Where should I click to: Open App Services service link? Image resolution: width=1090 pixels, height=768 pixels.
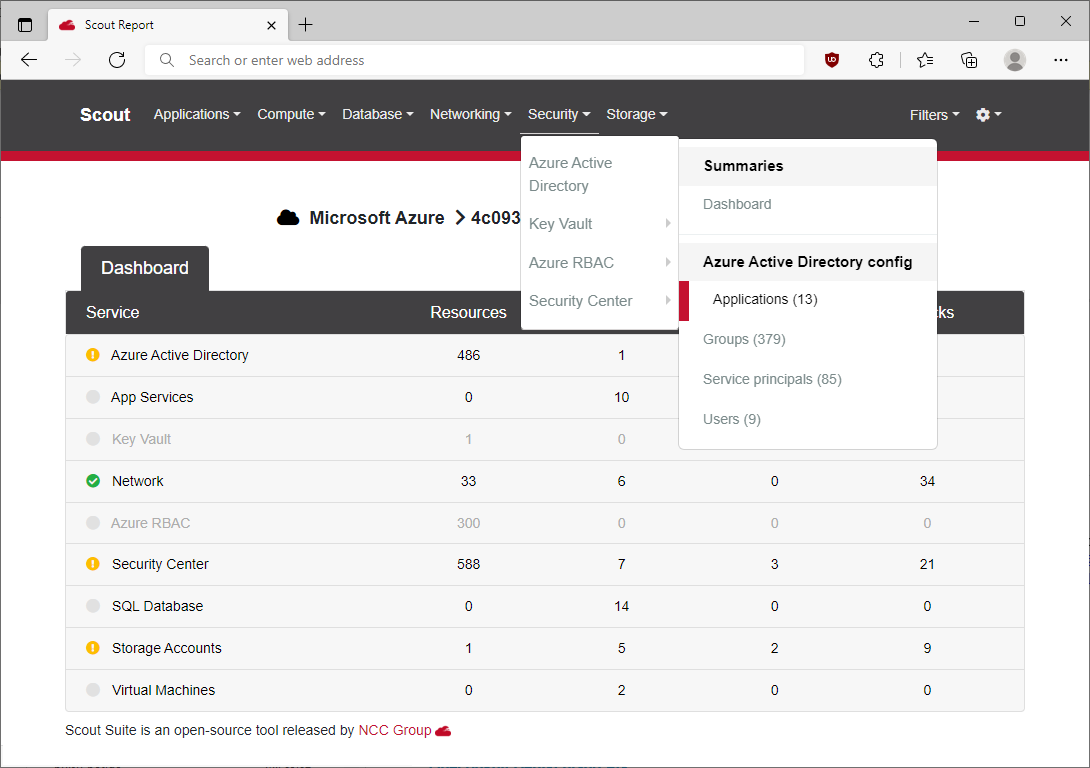point(152,397)
